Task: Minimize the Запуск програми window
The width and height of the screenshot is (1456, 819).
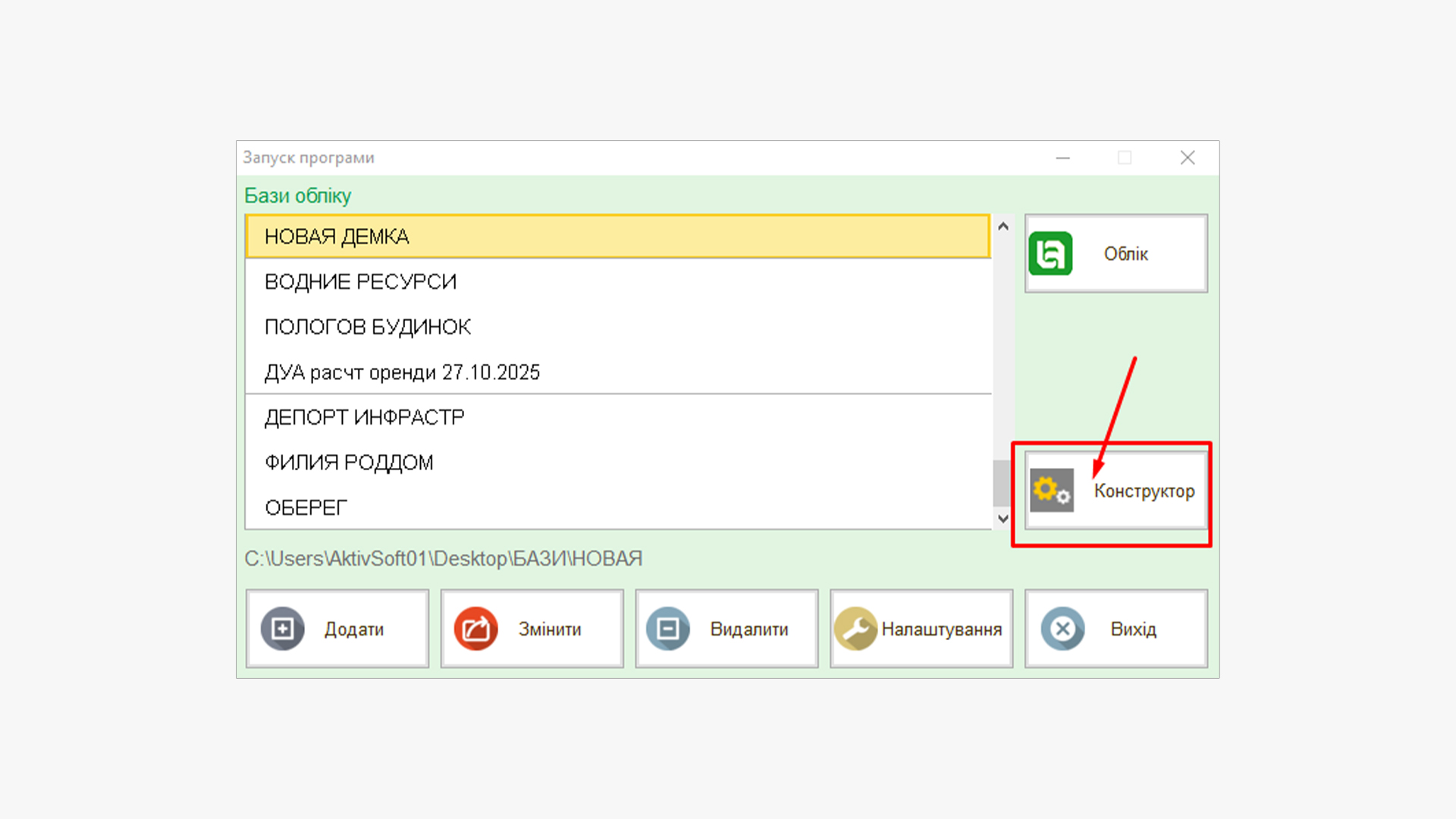Action: point(1062,158)
